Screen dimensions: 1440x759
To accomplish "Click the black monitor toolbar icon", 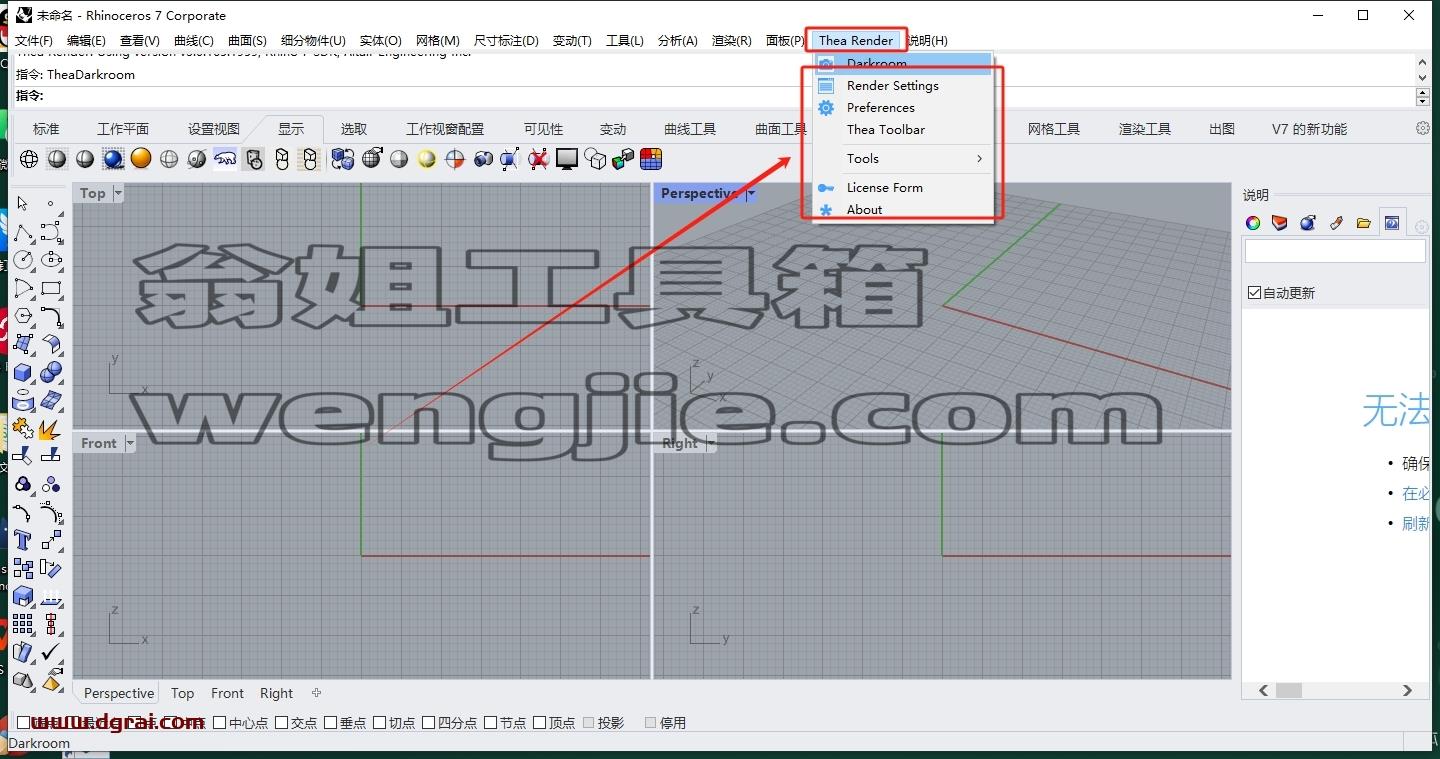I will pos(567,159).
